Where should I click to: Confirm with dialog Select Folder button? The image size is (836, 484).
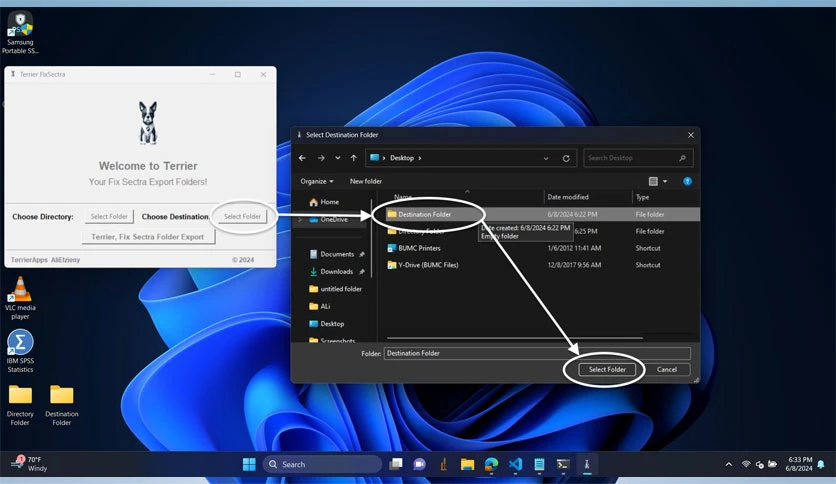607,369
